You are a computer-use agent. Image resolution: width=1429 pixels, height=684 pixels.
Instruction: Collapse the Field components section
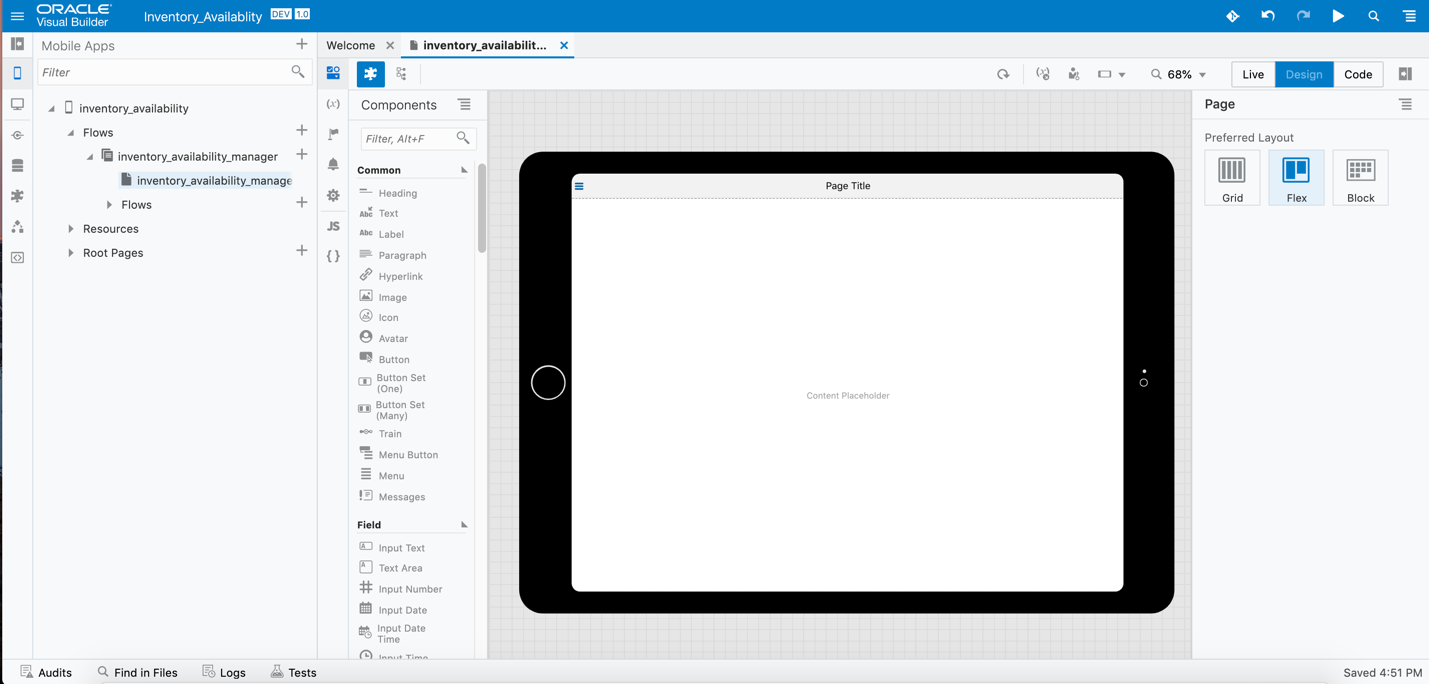[x=464, y=525]
